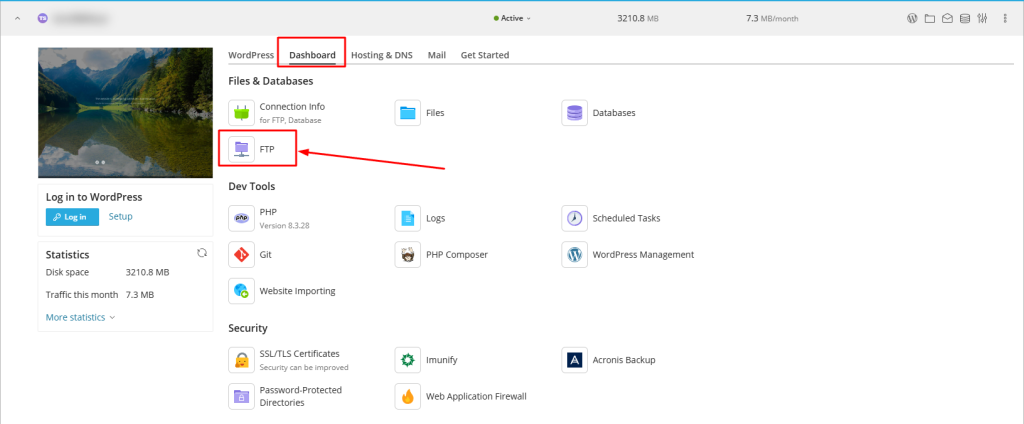Refresh the Statistics panel
Viewport: 1024px width, 424px height.
202,253
